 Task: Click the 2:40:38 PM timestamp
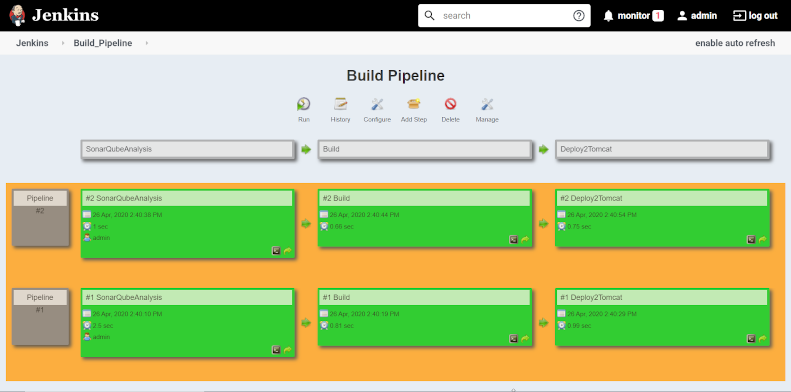click(x=127, y=215)
